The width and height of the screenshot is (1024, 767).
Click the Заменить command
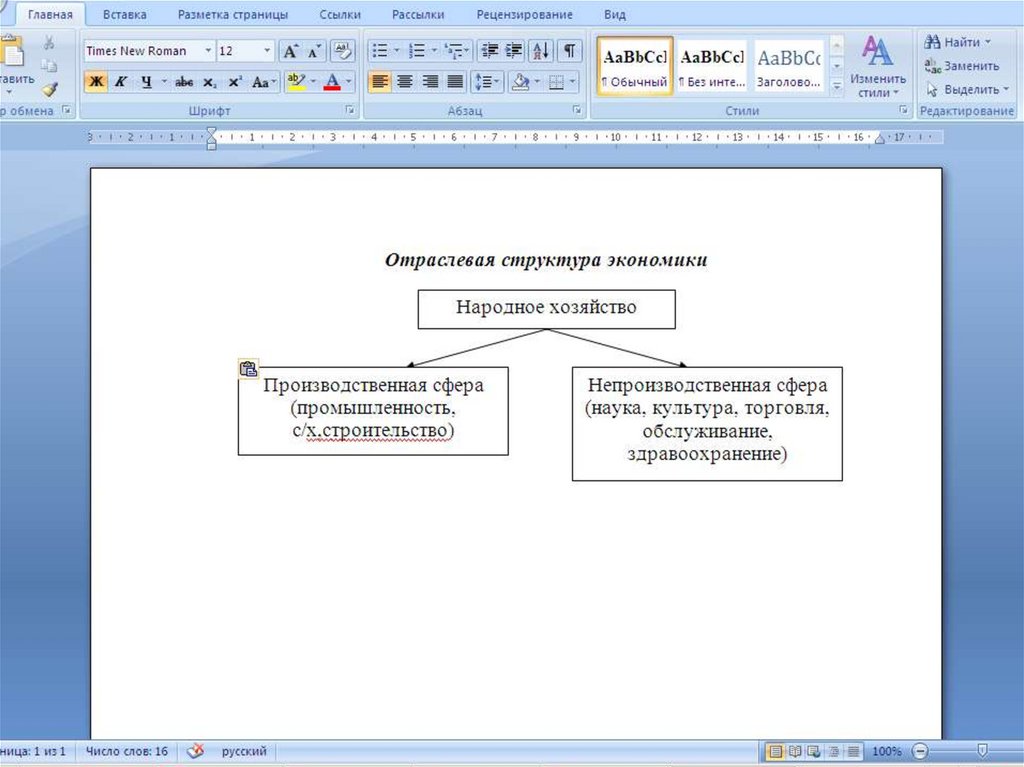pyautogui.click(x=972, y=66)
